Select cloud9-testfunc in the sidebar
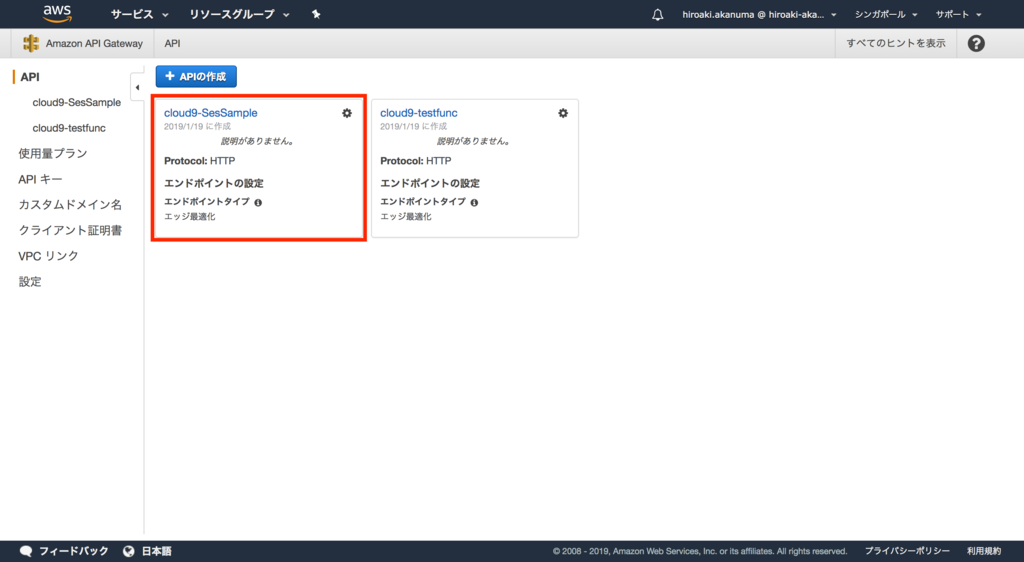This screenshot has width=1024, height=562. pos(69,128)
